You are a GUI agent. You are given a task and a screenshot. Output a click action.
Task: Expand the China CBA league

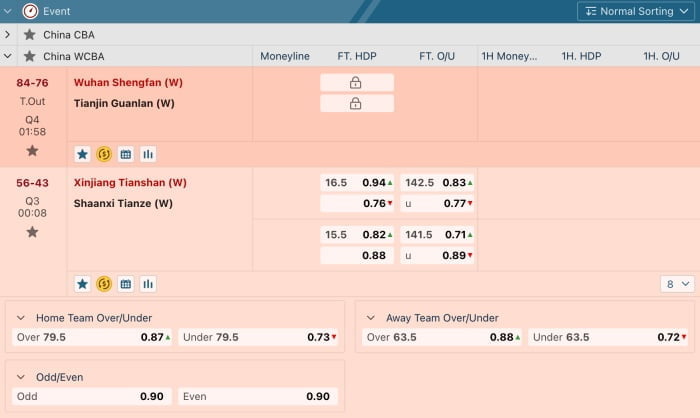tap(8, 34)
